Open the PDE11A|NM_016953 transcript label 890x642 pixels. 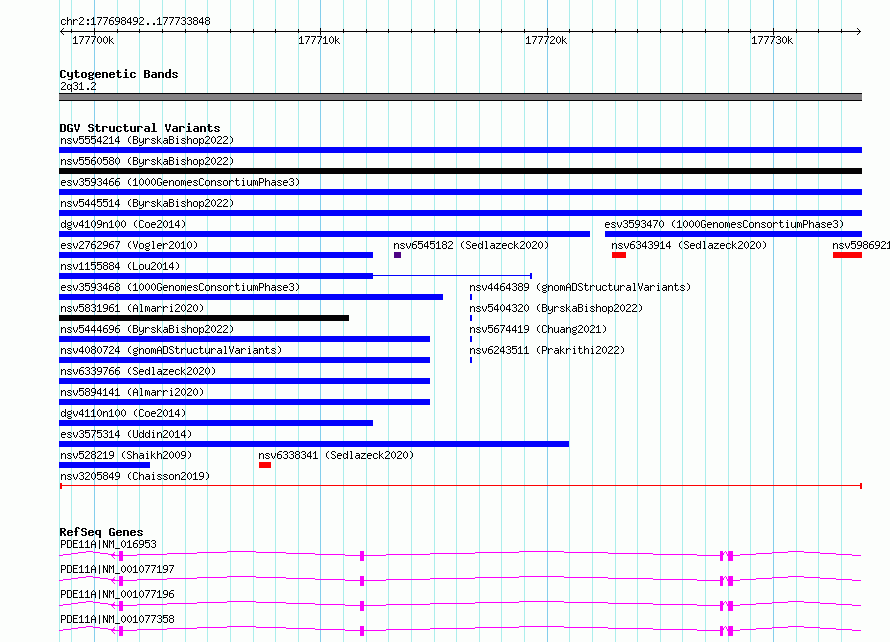[108, 544]
